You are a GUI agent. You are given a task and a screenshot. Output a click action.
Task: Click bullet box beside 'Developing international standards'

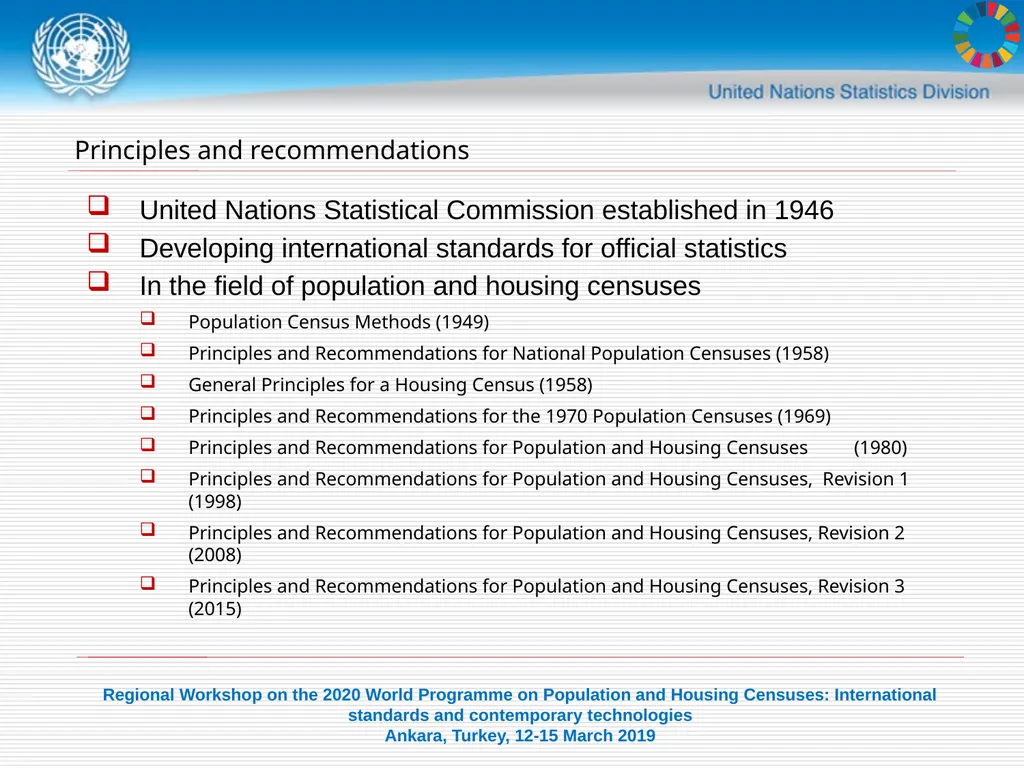[99, 243]
